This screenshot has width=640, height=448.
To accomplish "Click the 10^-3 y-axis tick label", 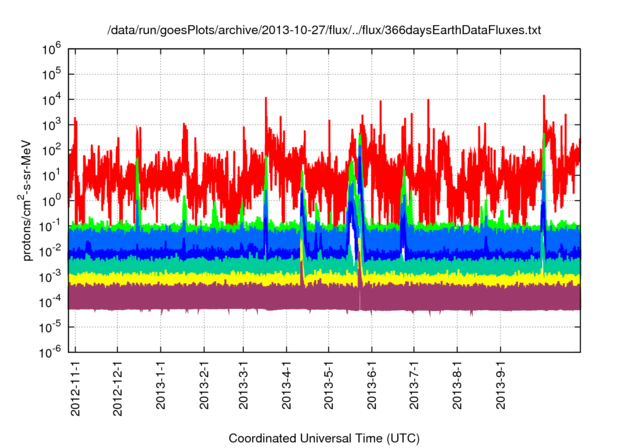I will pos(50,277).
